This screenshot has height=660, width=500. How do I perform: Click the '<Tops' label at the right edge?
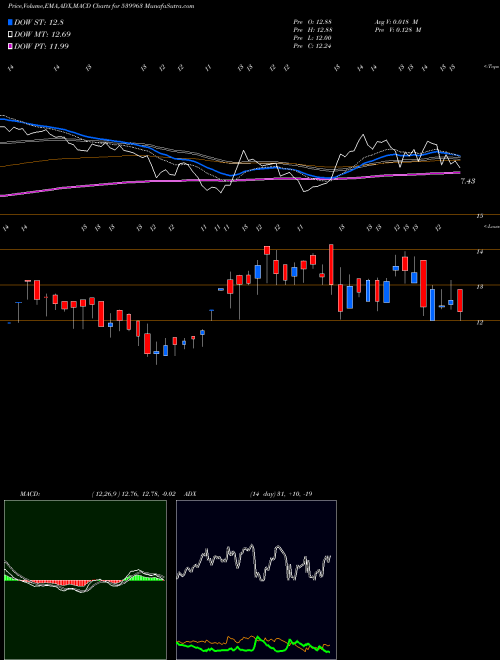coord(491,67)
